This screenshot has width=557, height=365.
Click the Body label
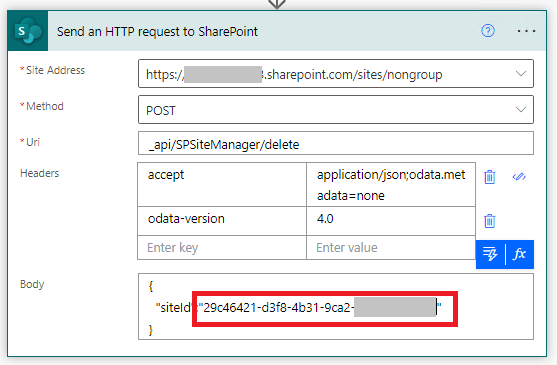click(32, 284)
